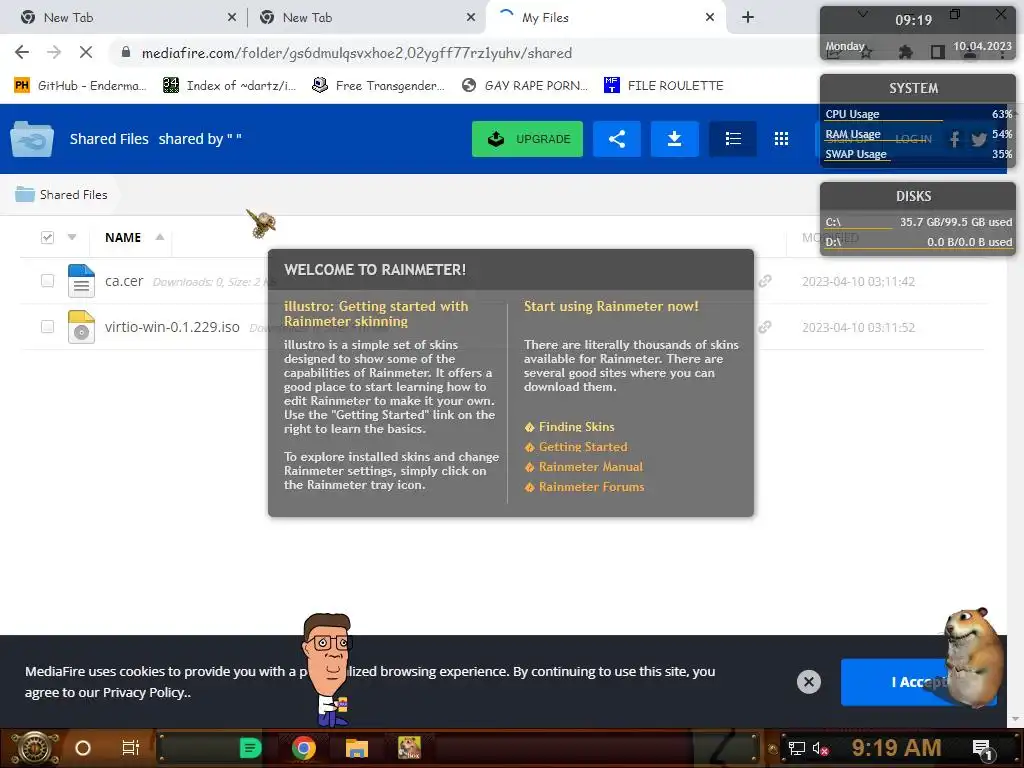Image resolution: width=1024 pixels, height=768 pixels.
Task: Open the GitHub - Enderma bookmark
Action: coord(81,86)
